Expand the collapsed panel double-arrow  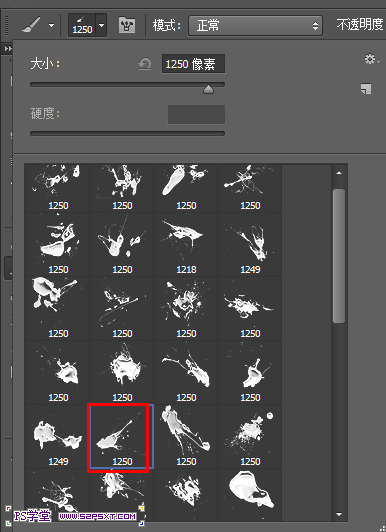[x=8, y=49]
